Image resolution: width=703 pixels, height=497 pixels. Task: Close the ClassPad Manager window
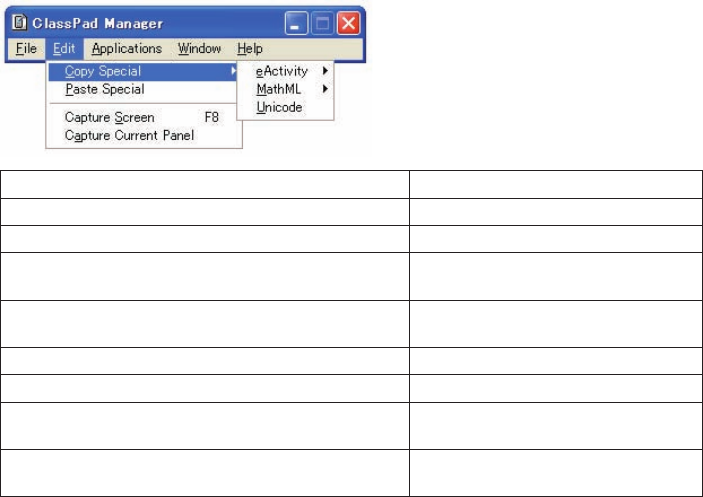[x=348, y=23]
